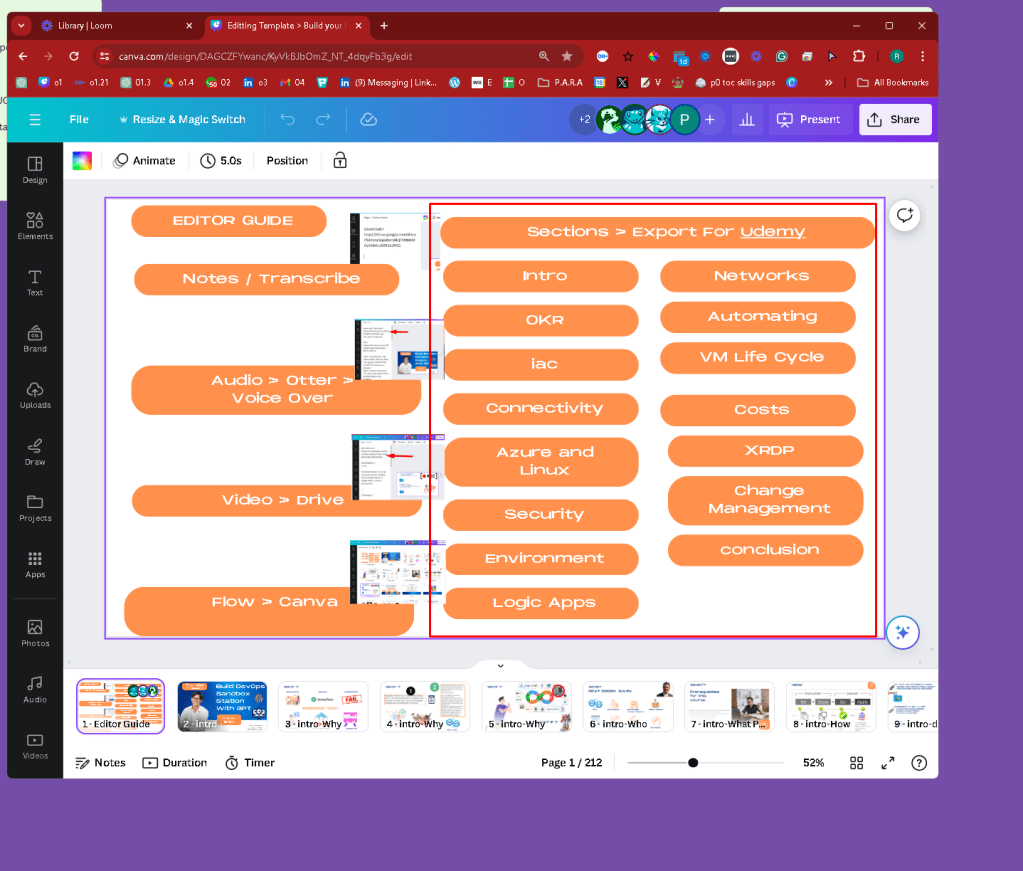Viewport: 1023px width, 871px height.
Task: Select the Text tool in sidebar
Action: [x=35, y=283]
